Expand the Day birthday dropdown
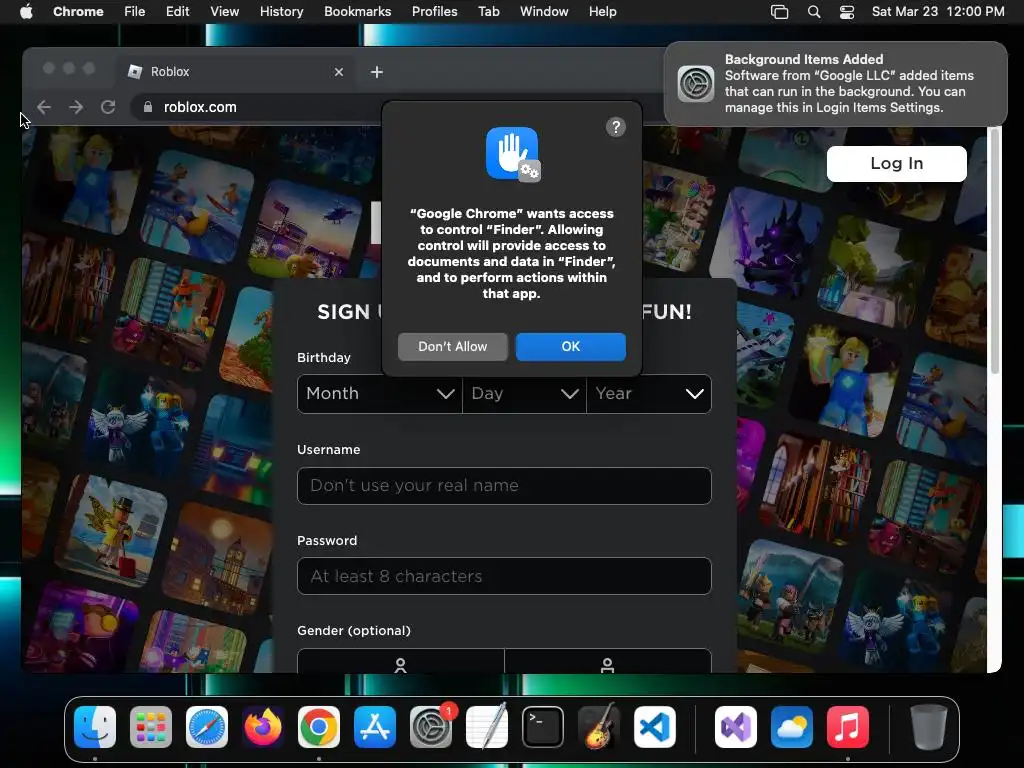The height and width of the screenshot is (768, 1024). (x=524, y=394)
